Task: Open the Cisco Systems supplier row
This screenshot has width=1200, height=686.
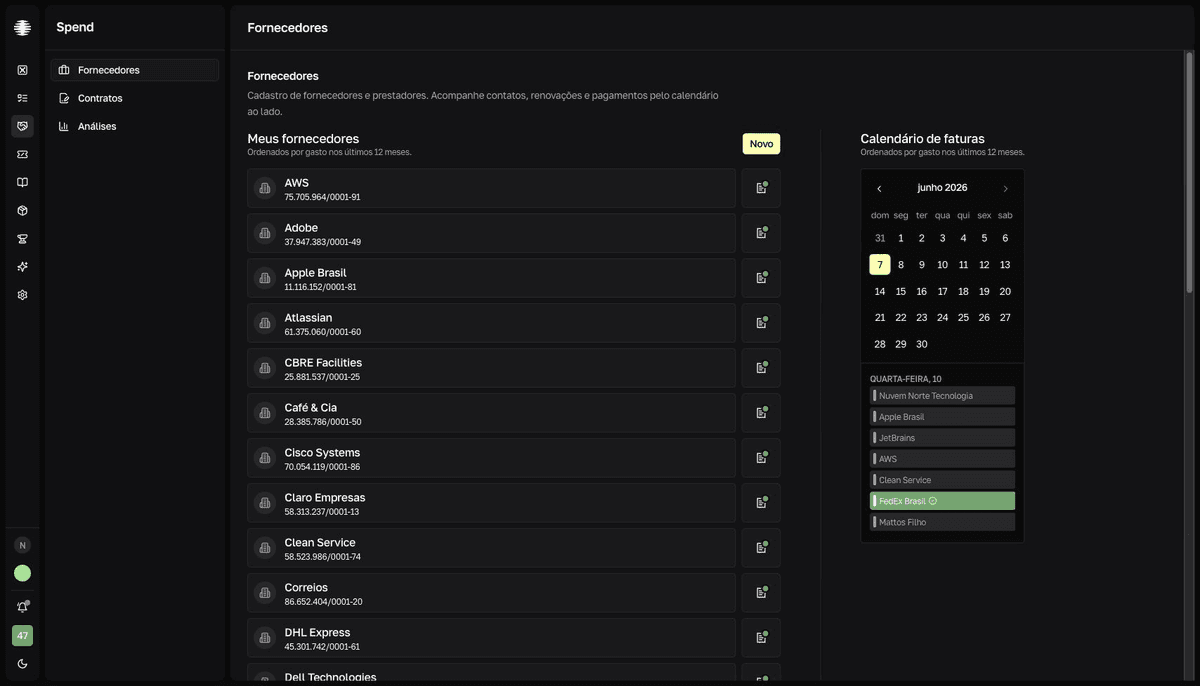Action: [x=491, y=458]
